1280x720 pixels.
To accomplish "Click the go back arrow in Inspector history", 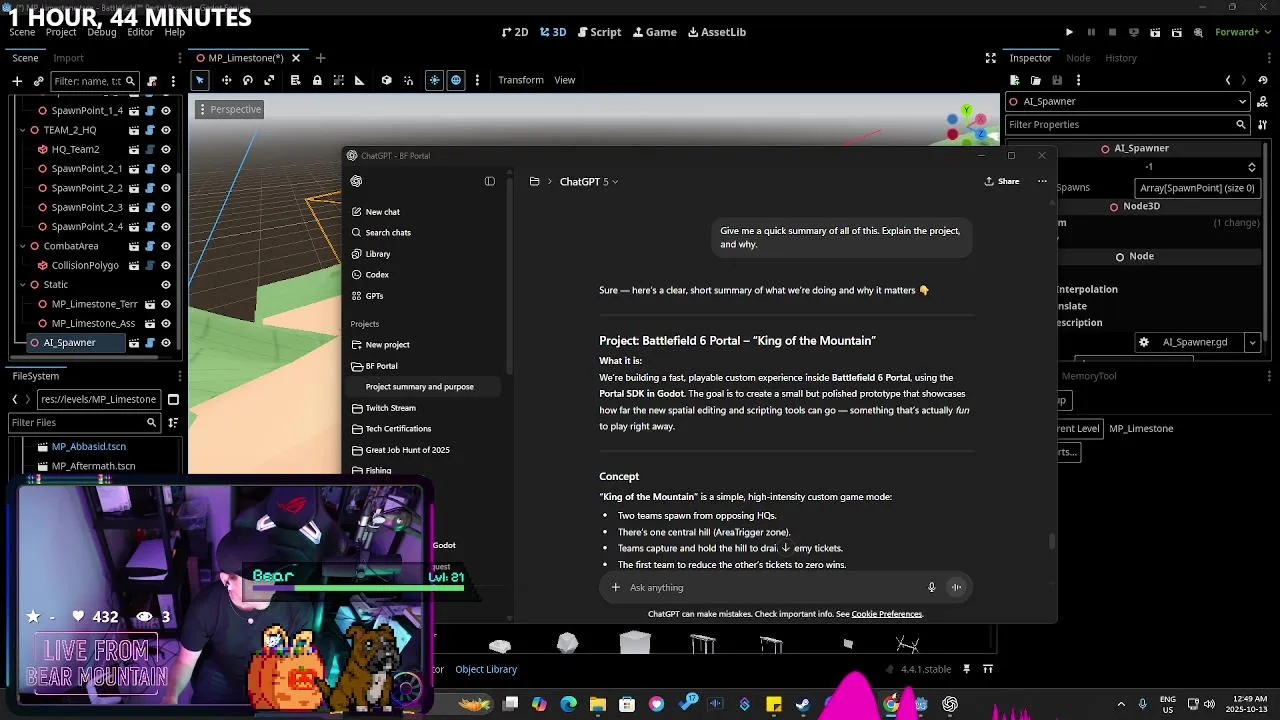I will tap(1228, 80).
